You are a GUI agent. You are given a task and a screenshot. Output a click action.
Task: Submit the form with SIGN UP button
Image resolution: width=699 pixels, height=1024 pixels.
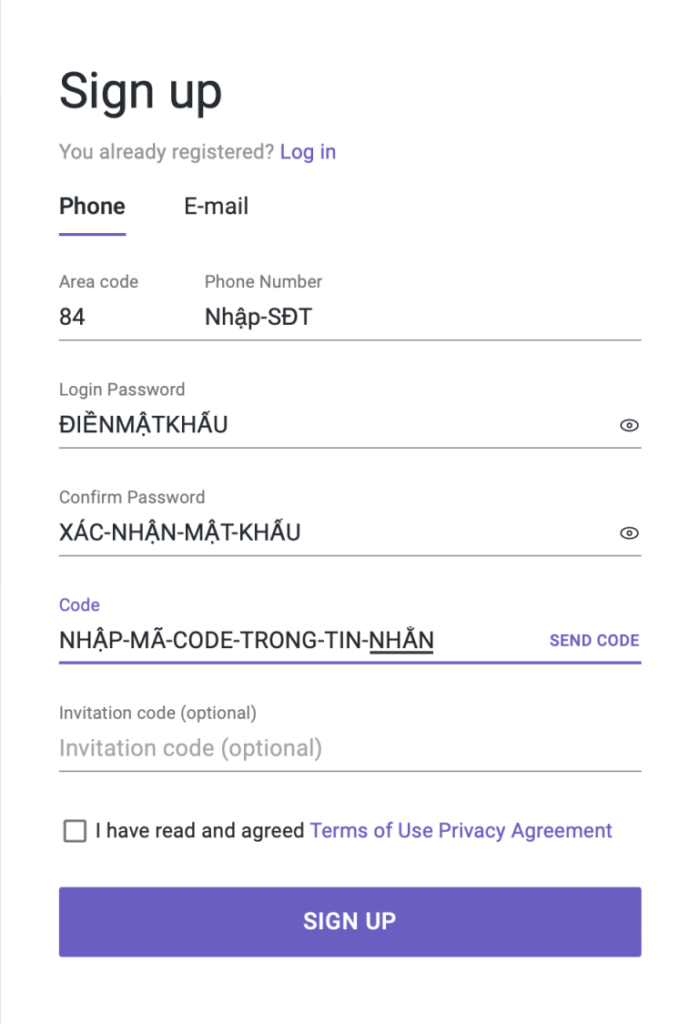[x=350, y=921]
